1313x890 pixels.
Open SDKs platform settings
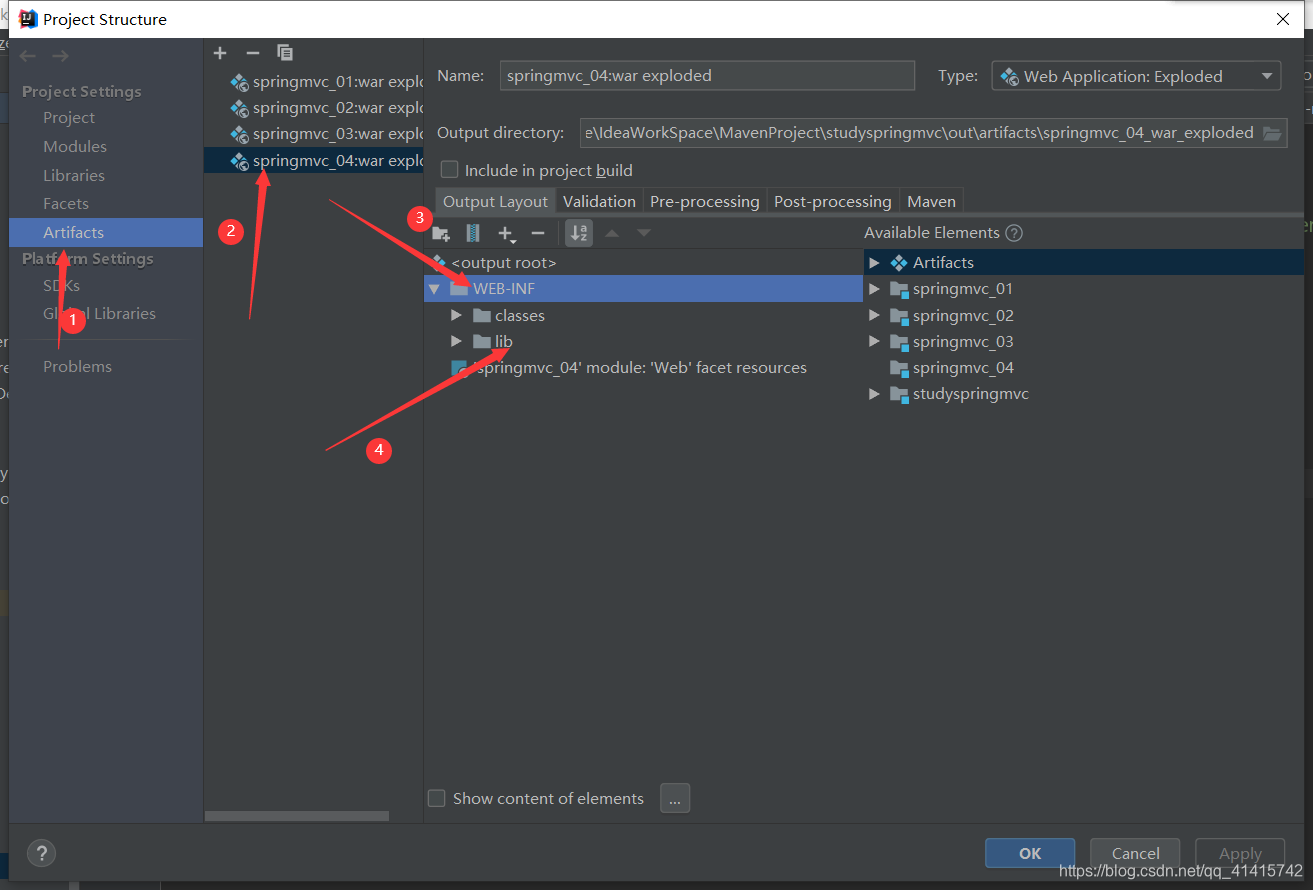click(61, 285)
